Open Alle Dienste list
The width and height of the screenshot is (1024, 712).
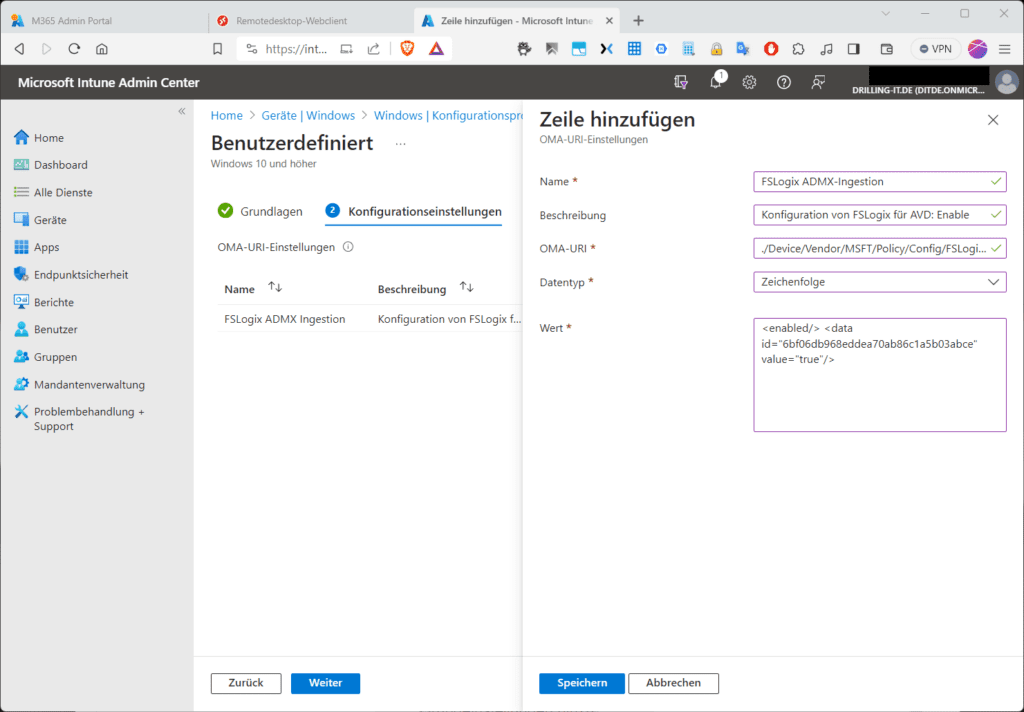click(54, 193)
